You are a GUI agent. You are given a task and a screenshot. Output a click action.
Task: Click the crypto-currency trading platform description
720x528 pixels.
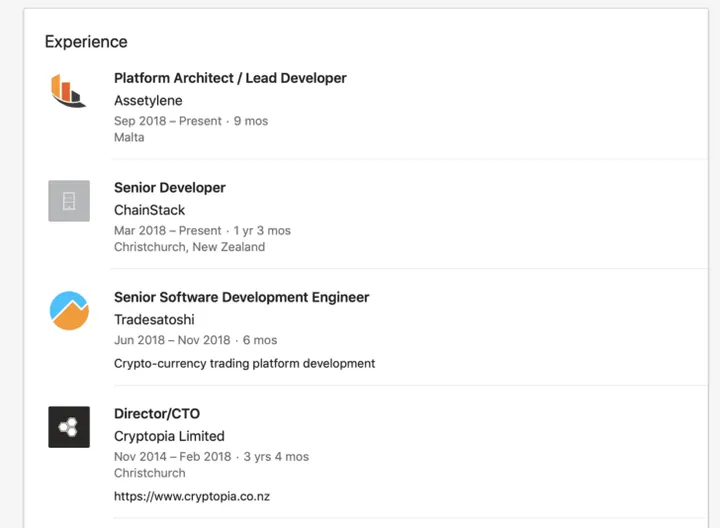click(x=244, y=363)
